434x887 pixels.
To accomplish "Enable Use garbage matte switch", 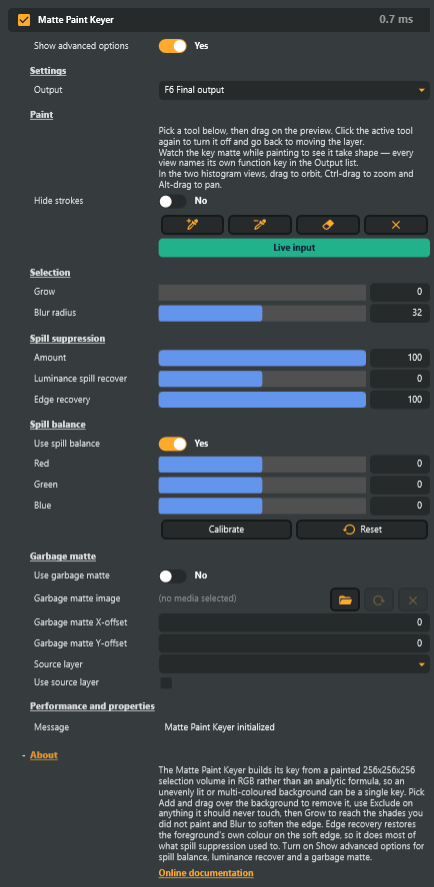I will pos(173,576).
